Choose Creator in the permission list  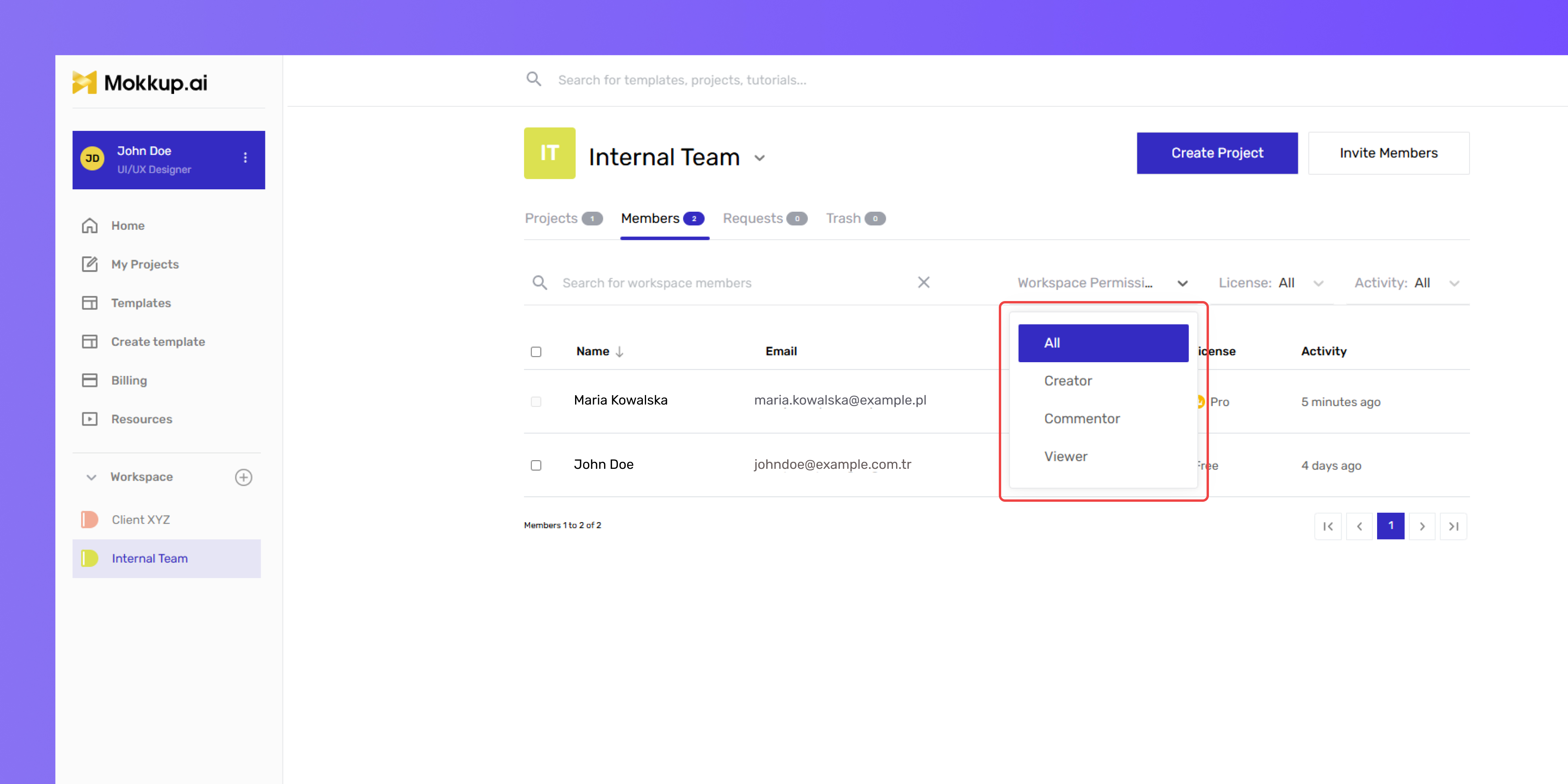pos(1103,381)
